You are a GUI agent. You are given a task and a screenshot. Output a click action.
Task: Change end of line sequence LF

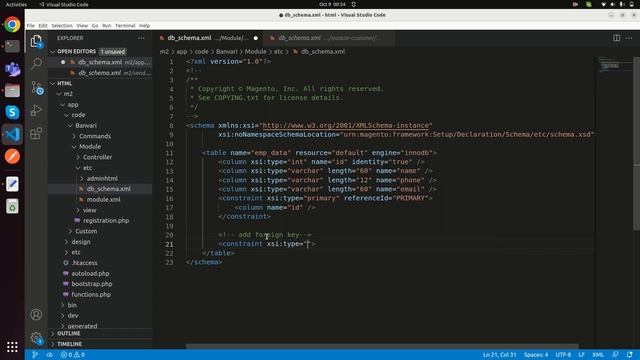point(581,355)
